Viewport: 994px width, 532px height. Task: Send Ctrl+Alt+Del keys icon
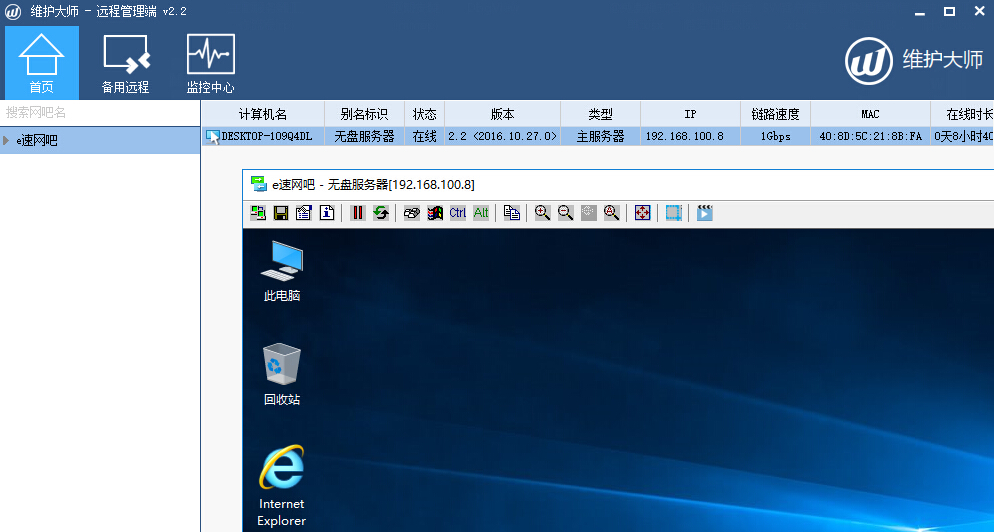tap(411, 213)
